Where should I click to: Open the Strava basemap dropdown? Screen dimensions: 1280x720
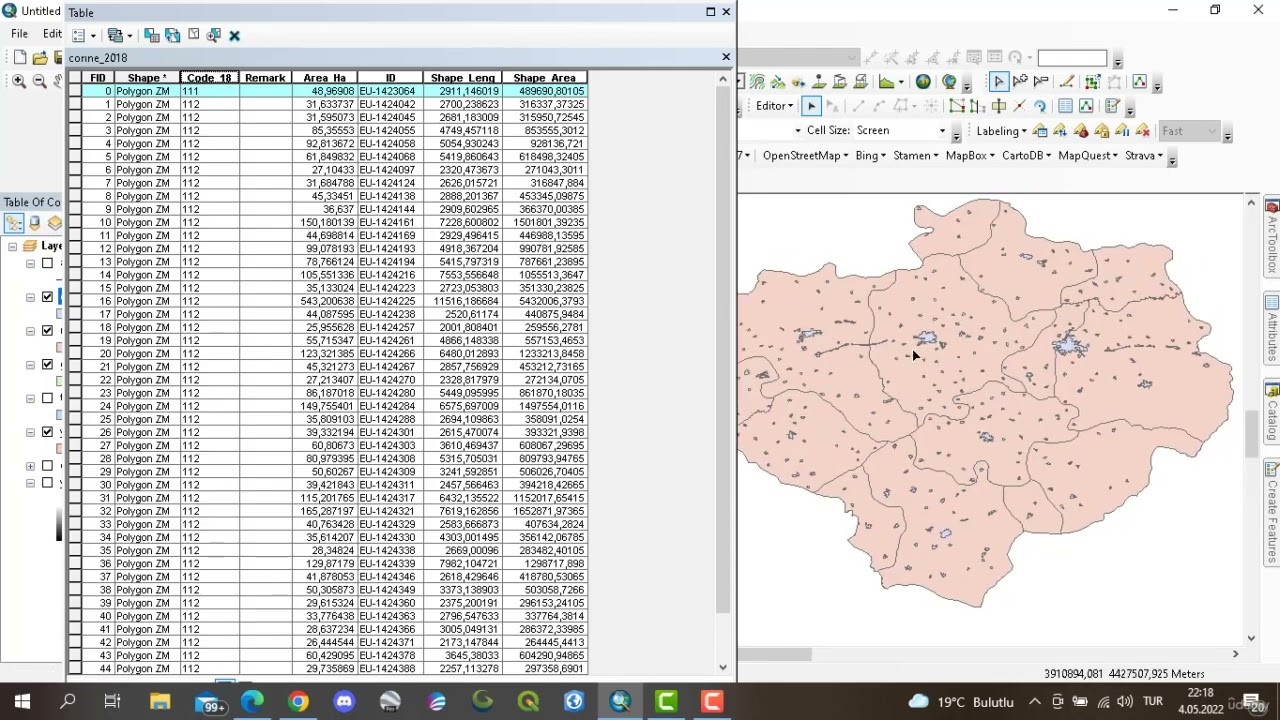point(1145,156)
